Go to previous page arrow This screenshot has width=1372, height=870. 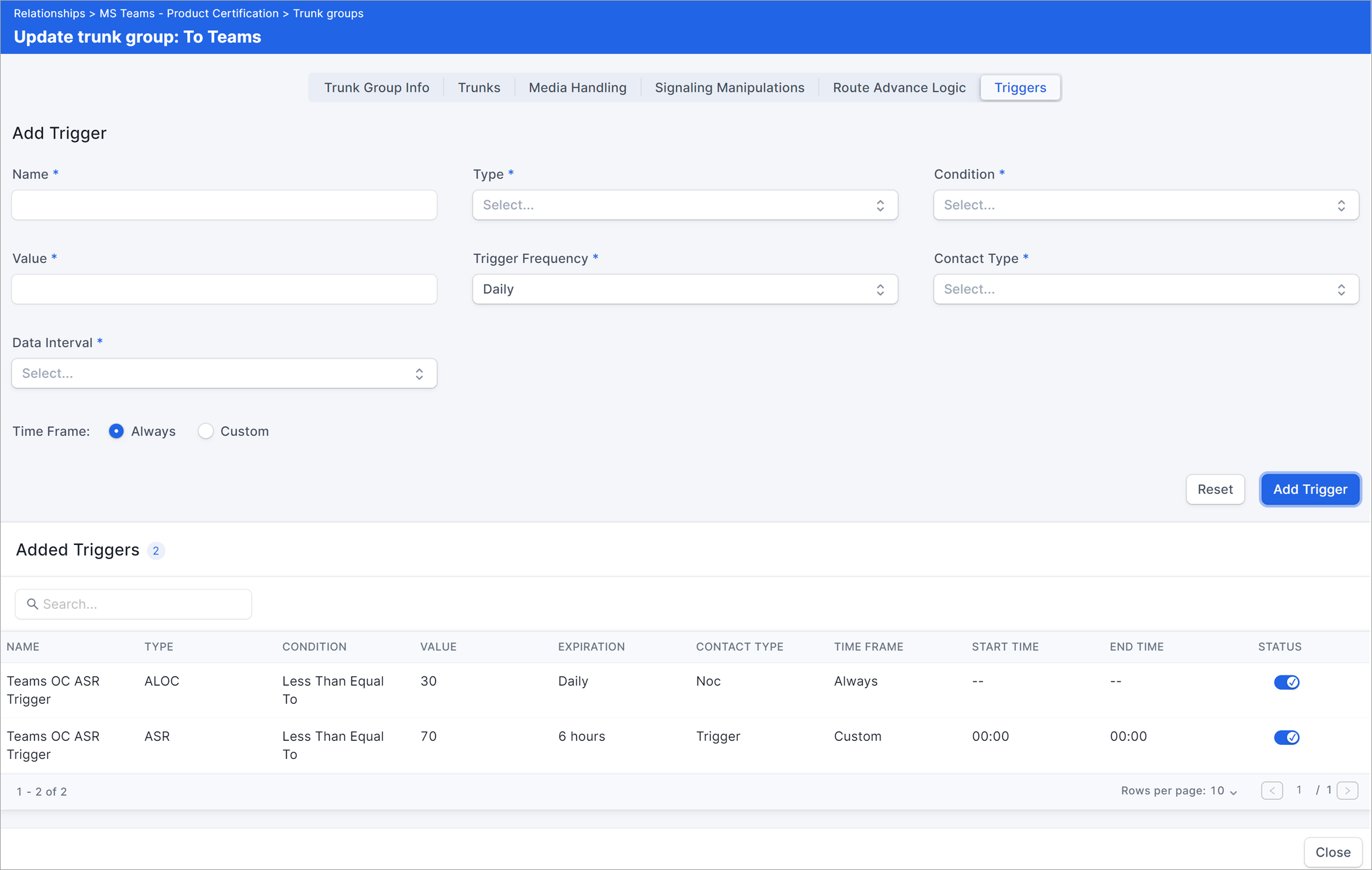coord(1272,791)
